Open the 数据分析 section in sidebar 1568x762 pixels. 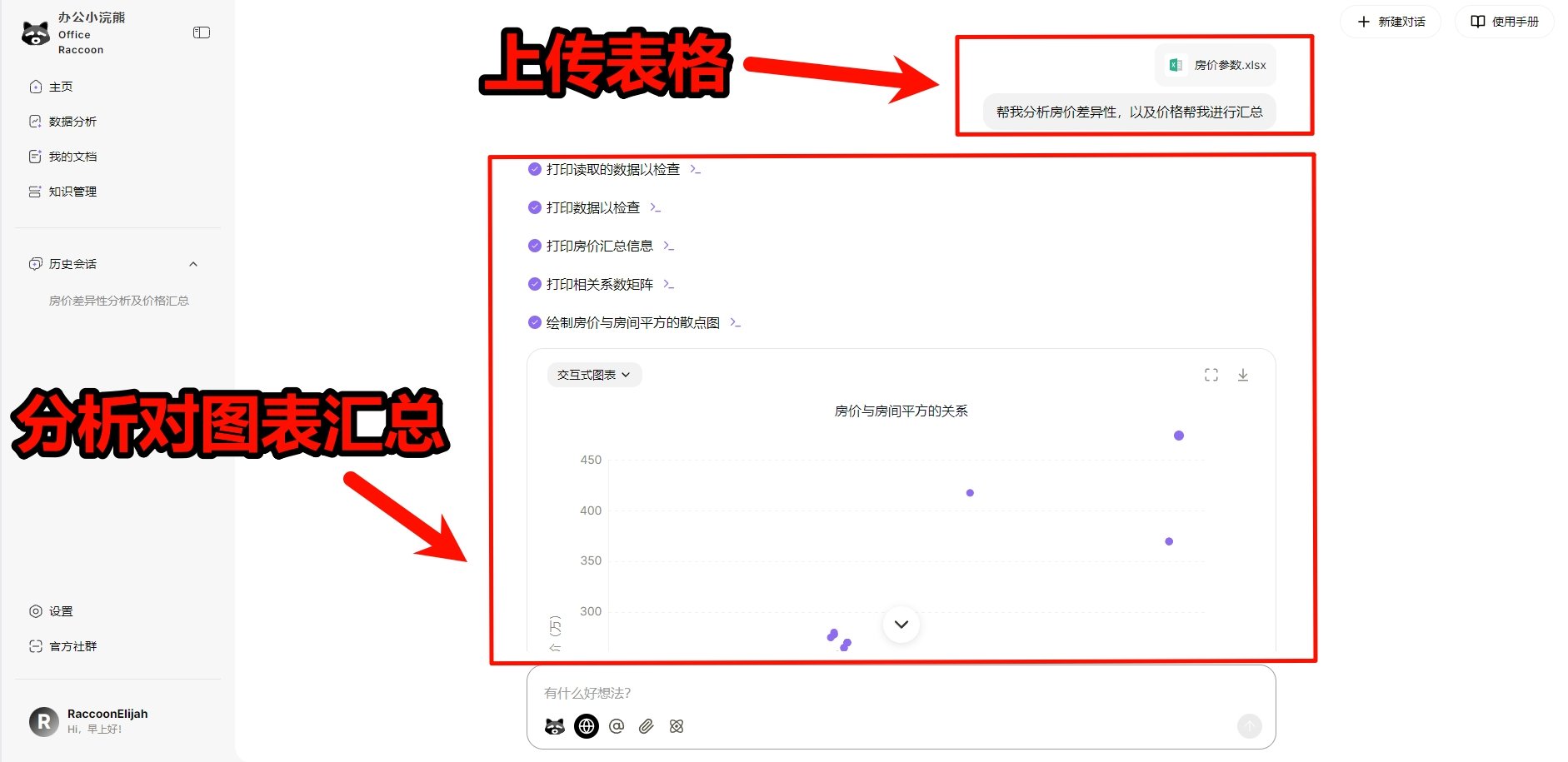click(x=72, y=121)
